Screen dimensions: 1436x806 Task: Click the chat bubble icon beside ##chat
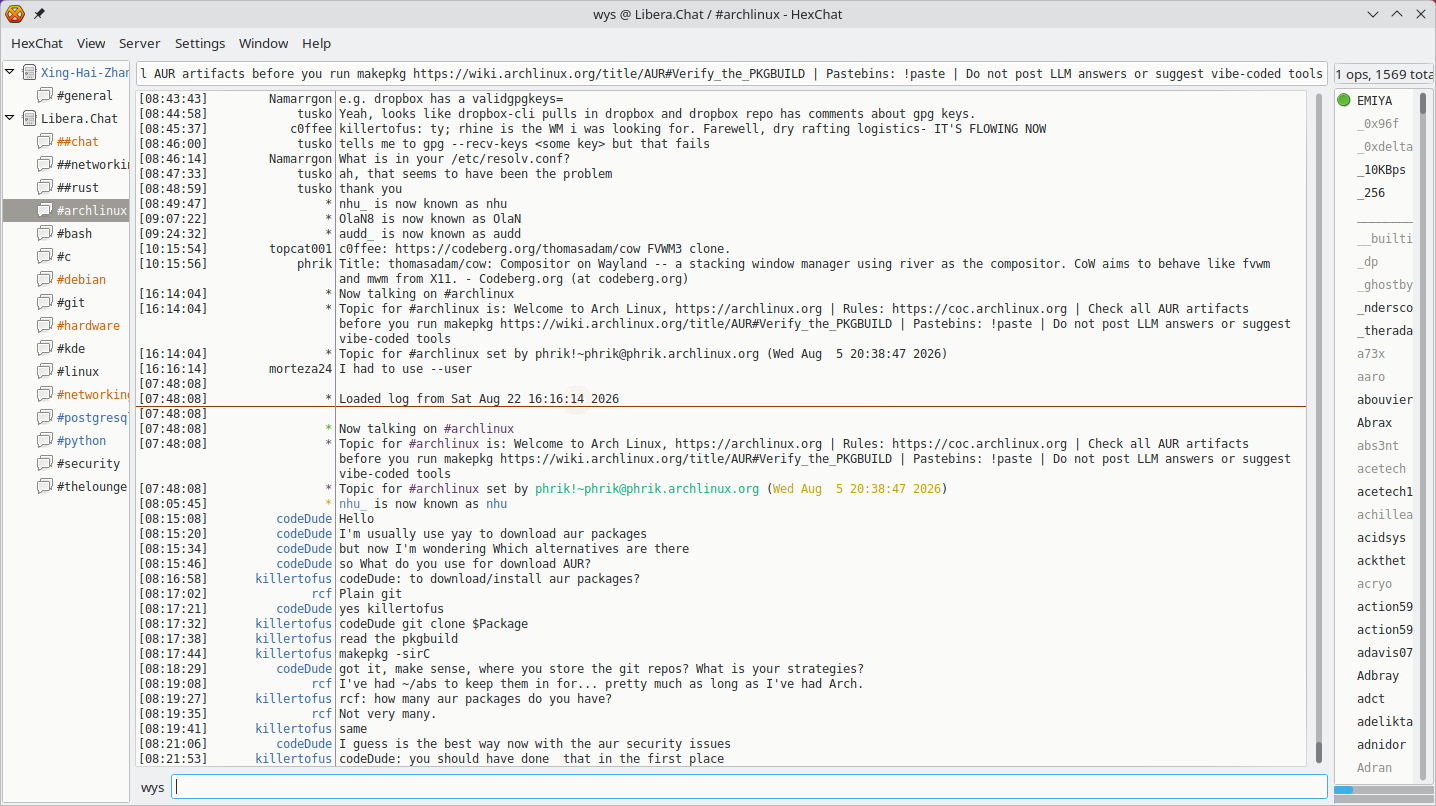pyautogui.click(x=45, y=141)
